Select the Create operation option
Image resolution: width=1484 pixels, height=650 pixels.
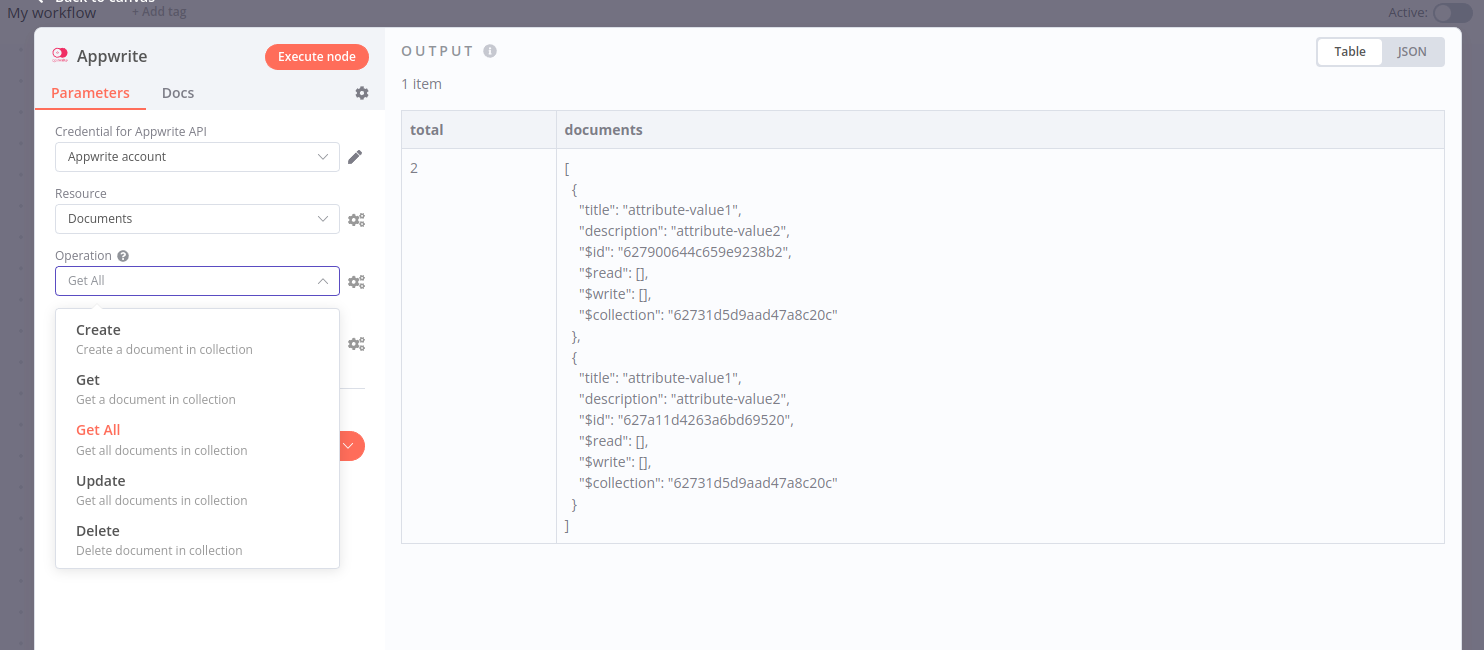click(x=198, y=339)
